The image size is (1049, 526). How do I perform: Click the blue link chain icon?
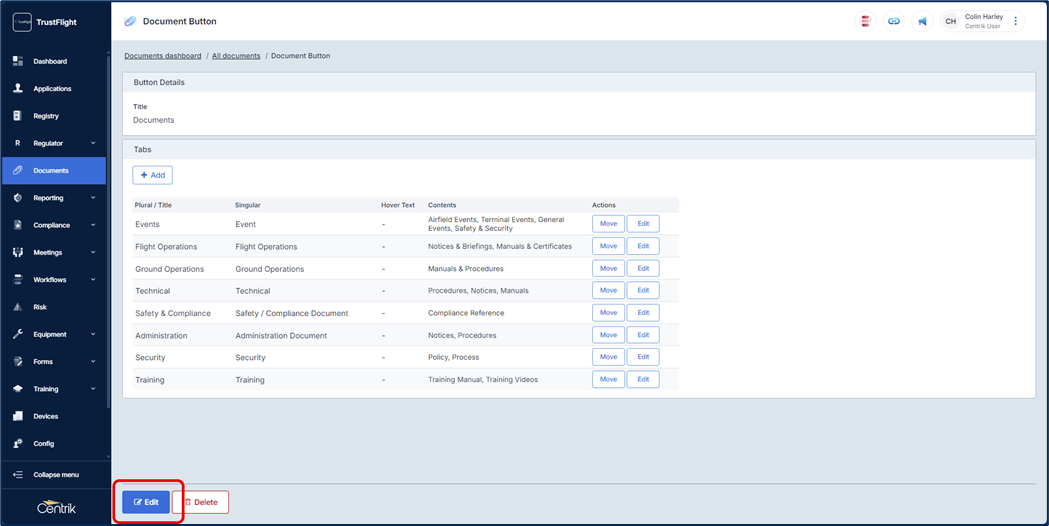(x=894, y=21)
